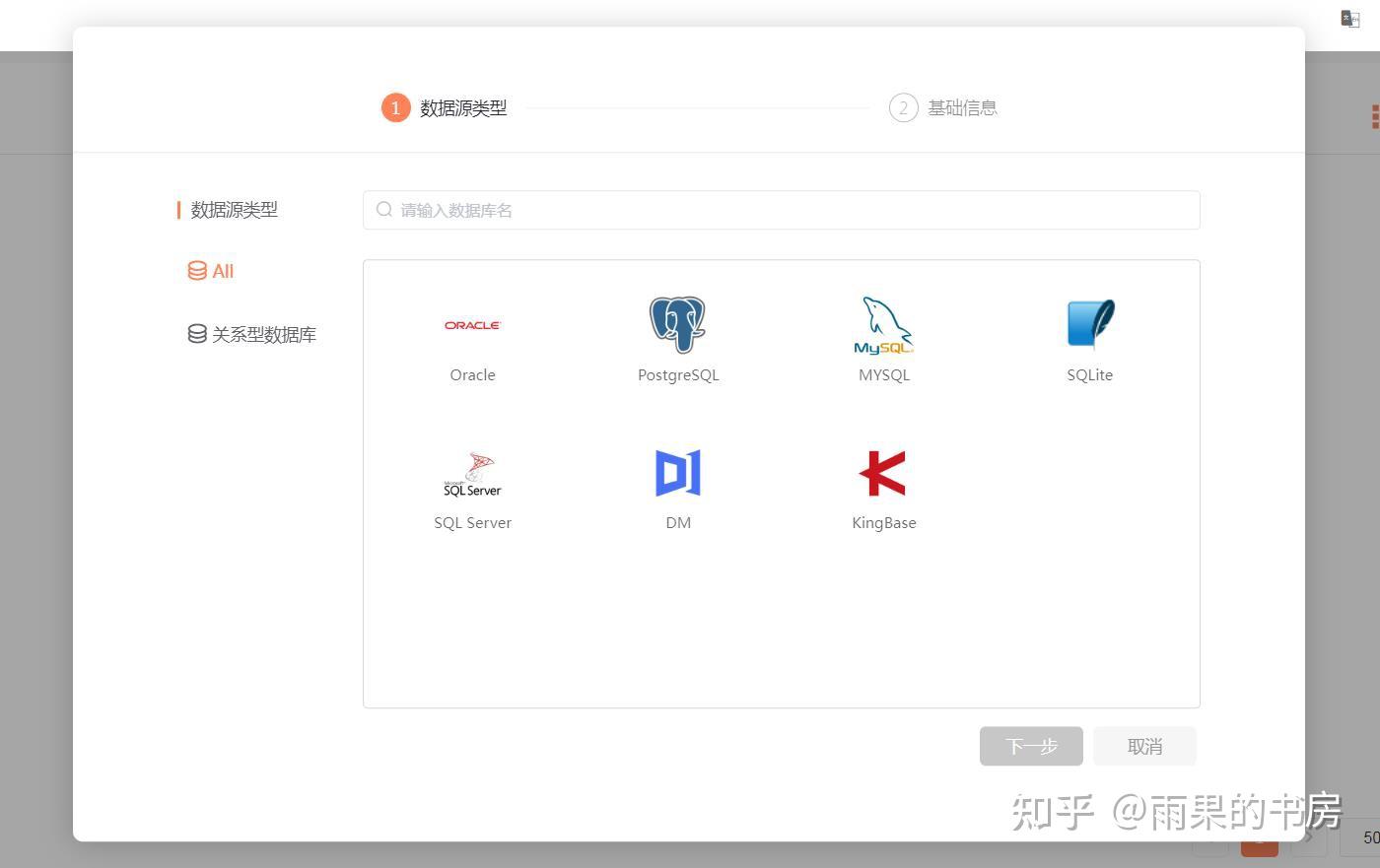The image size is (1380, 868).
Task: Click the search magnifier icon
Action: [384, 210]
